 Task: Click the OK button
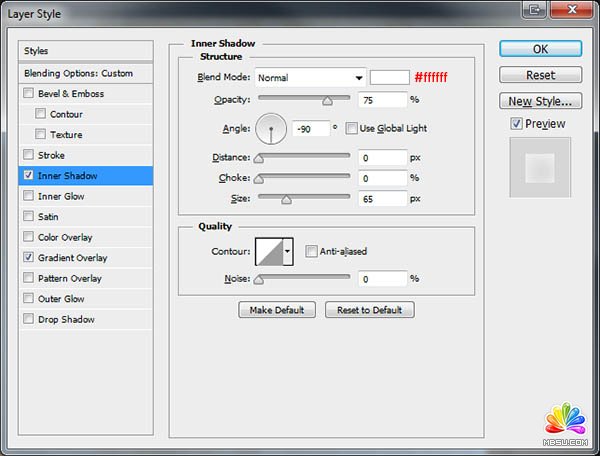click(x=540, y=48)
